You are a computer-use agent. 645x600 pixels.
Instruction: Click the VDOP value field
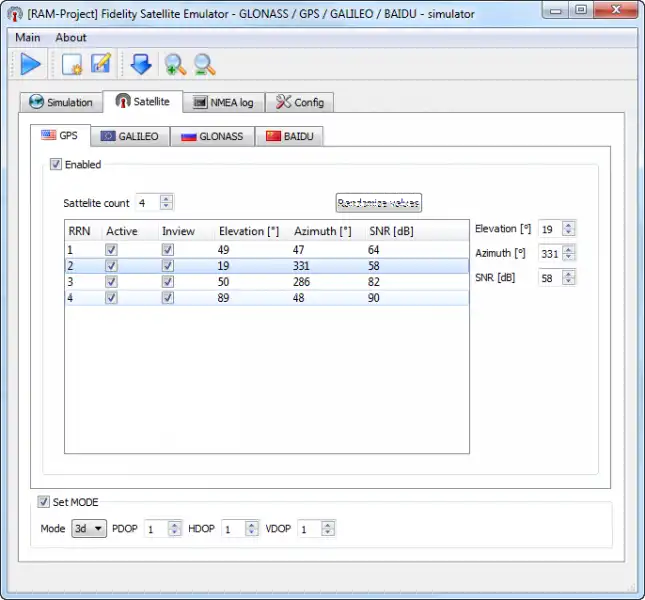[x=309, y=529]
